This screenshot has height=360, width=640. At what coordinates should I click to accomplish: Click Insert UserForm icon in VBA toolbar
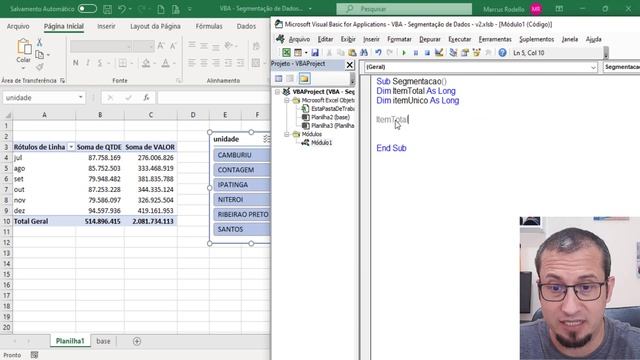click(x=298, y=53)
